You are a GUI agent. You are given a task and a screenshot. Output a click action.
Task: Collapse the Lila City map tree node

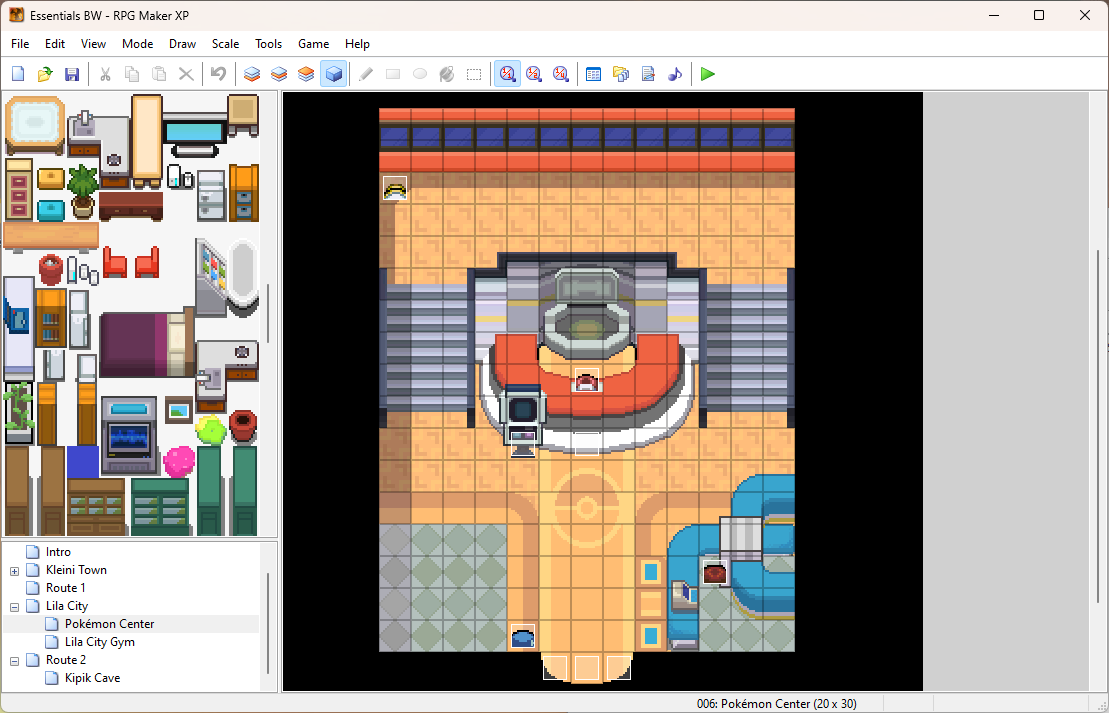tap(15, 606)
